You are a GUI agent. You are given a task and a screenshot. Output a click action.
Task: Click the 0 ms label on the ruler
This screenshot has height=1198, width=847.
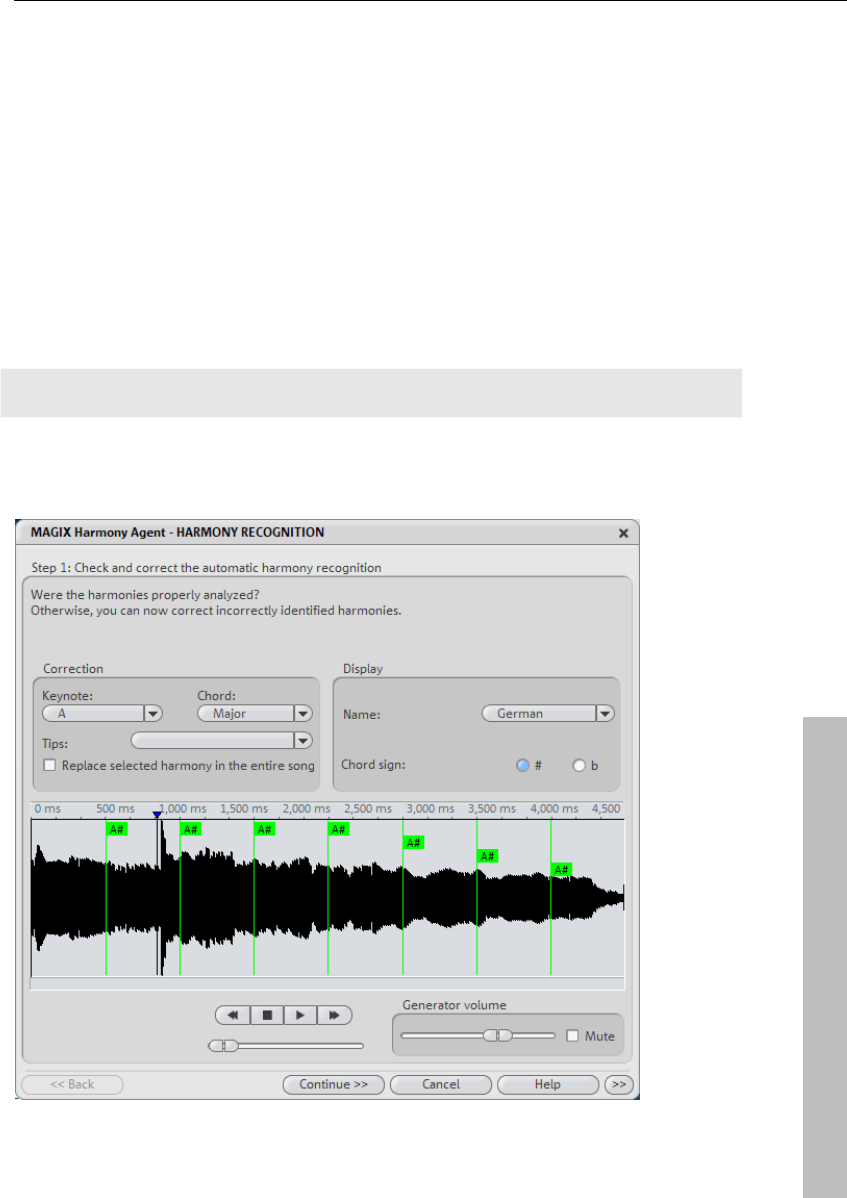pyautogui.click(x=47, y=808)
